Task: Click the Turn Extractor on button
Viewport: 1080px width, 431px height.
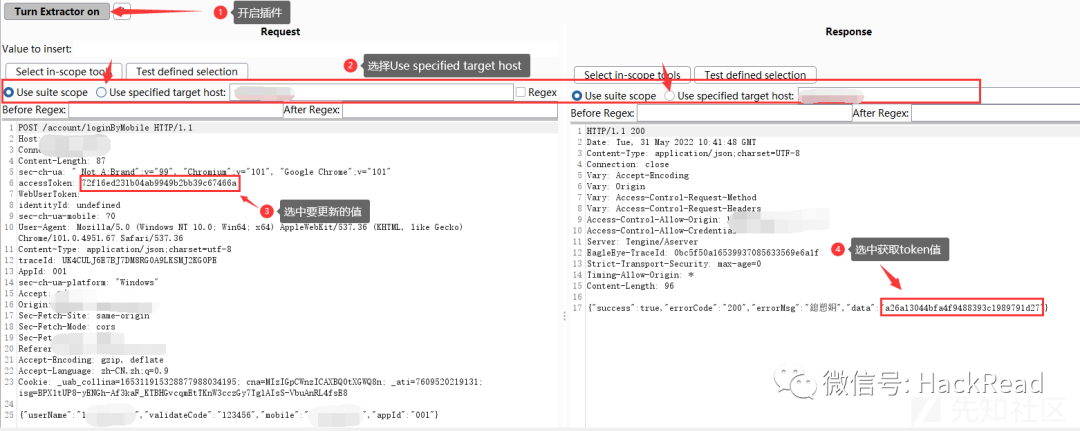Action: click(x=56, y=11)
